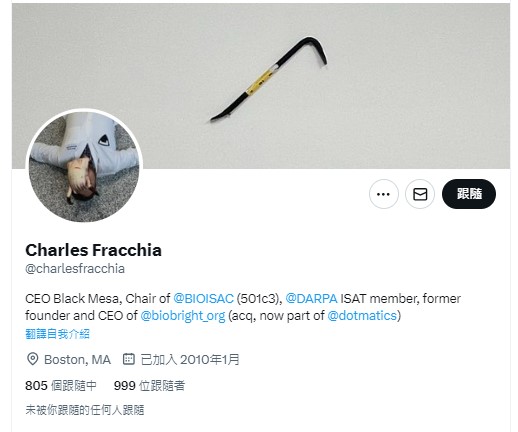Image resolution: width=518 pixels, height=432 pixels.
Task: View the 999 位跟隨者 followers list
Action: (149, 386)
